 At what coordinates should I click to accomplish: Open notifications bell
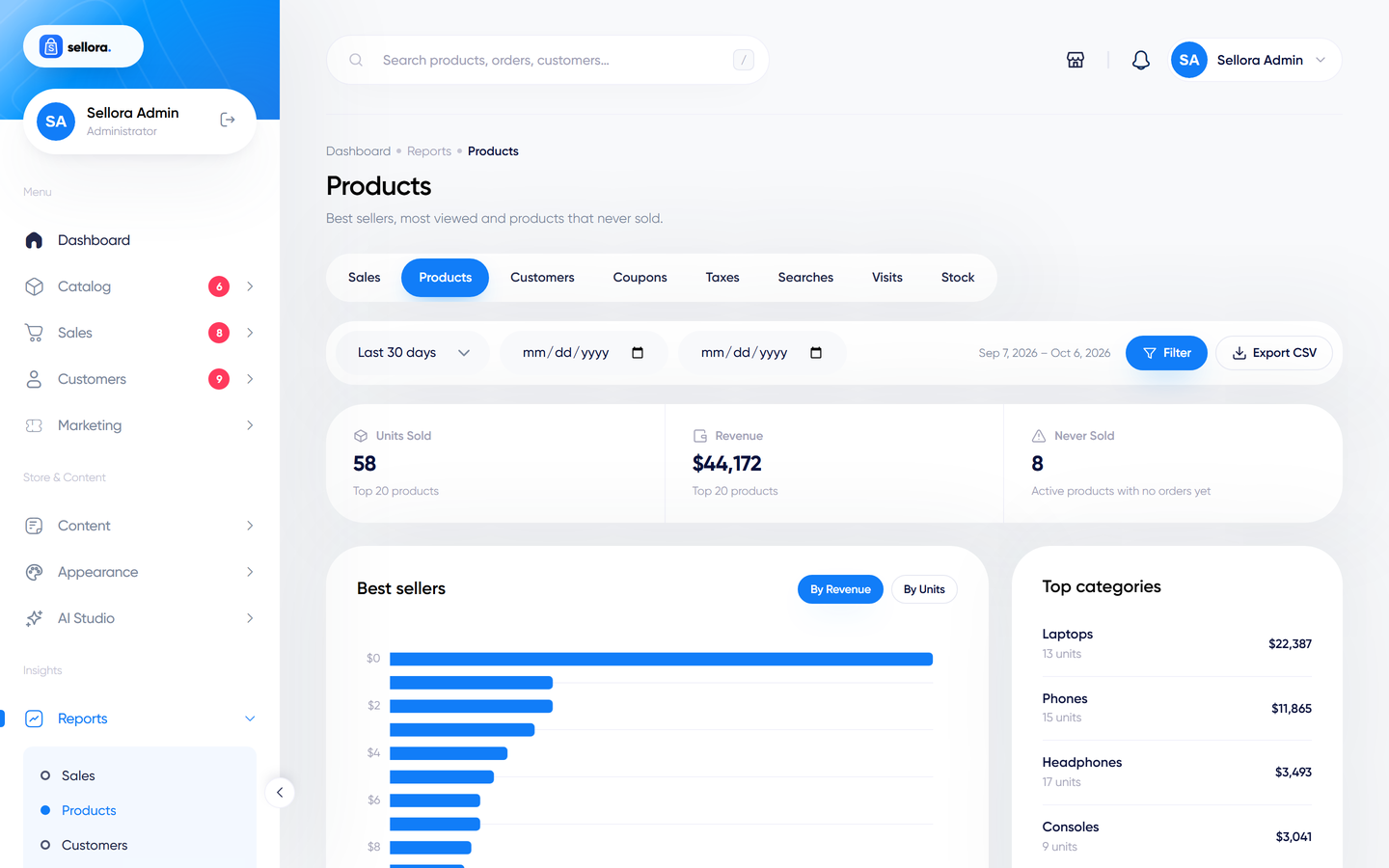[1141, 60]
